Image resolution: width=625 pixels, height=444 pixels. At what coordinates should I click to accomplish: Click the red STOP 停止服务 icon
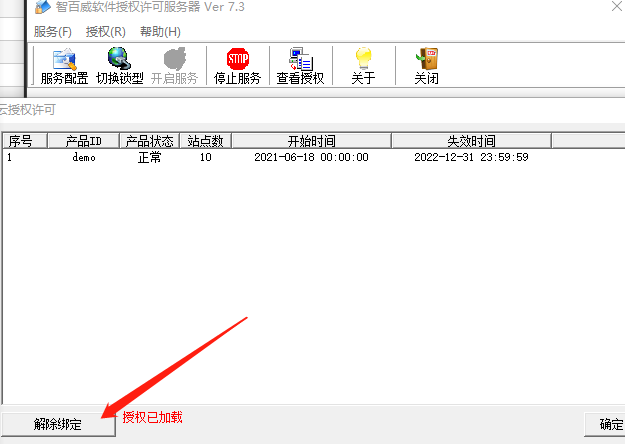pyautogui.click(x=237, y=66)
